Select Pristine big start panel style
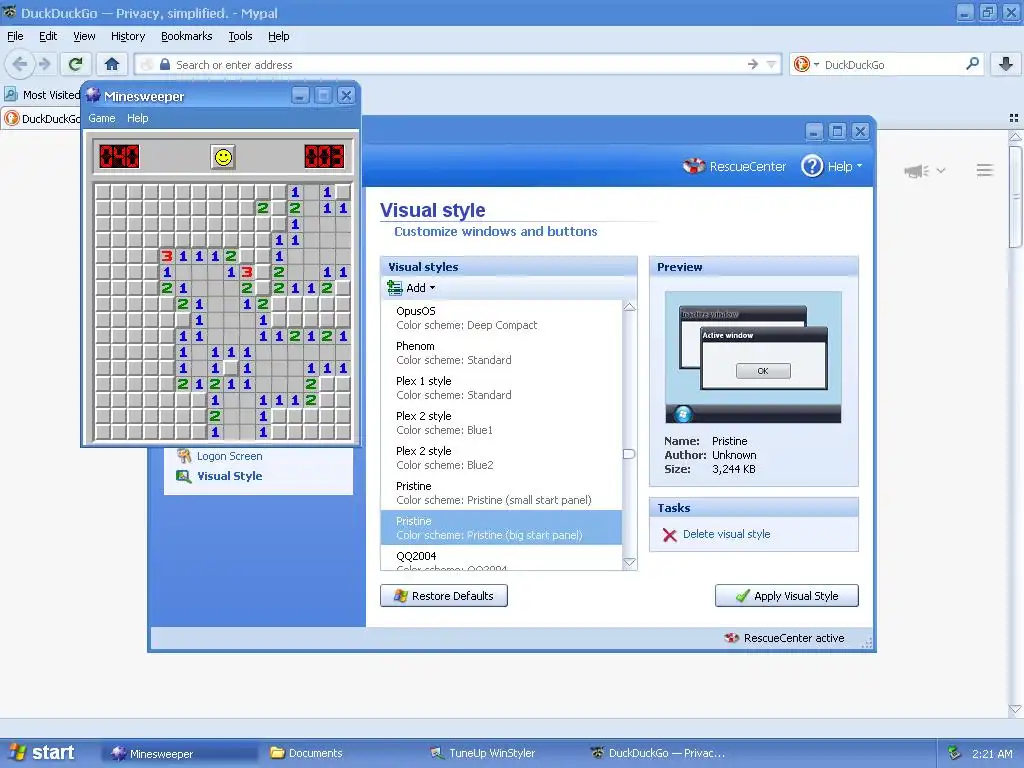1024x768 pixels. [x=502, y=528]
